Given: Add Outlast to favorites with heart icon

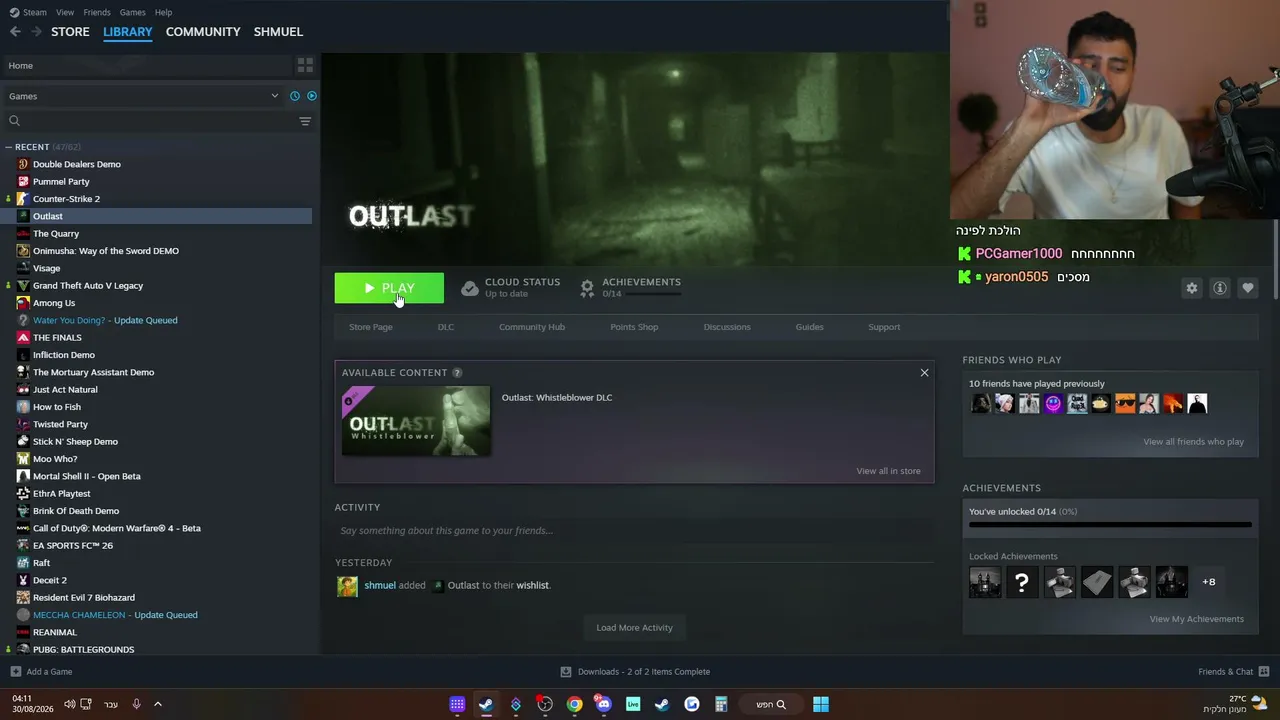Looking at the screenshot, I should tap(1248, 288).
